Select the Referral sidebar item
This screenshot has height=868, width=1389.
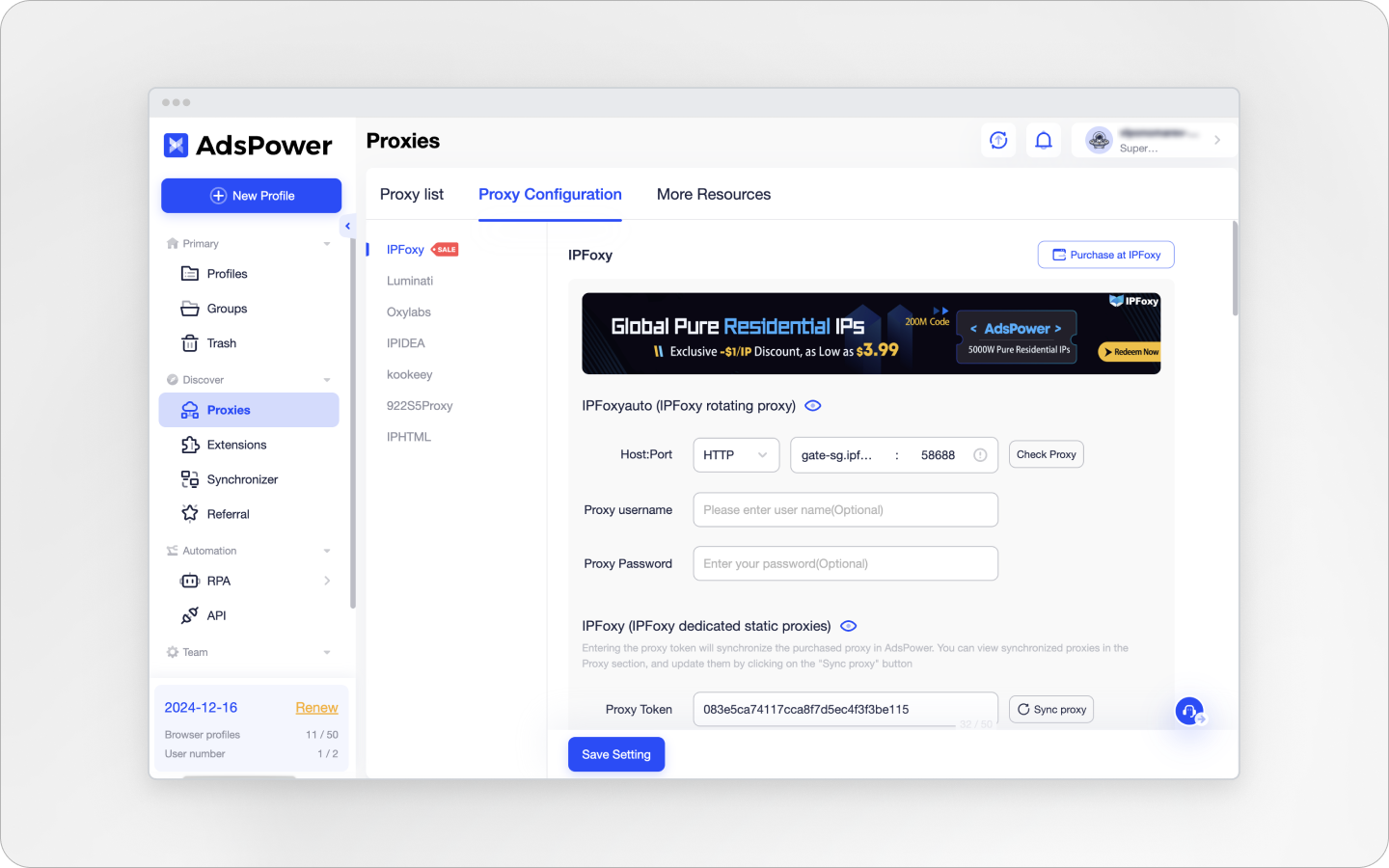(x=229, y=514)
